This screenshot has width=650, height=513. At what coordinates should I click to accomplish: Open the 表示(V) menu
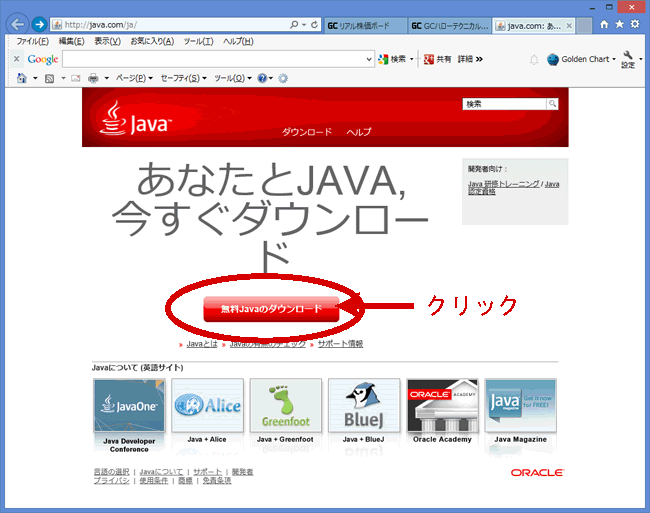(x=107, y=41)
